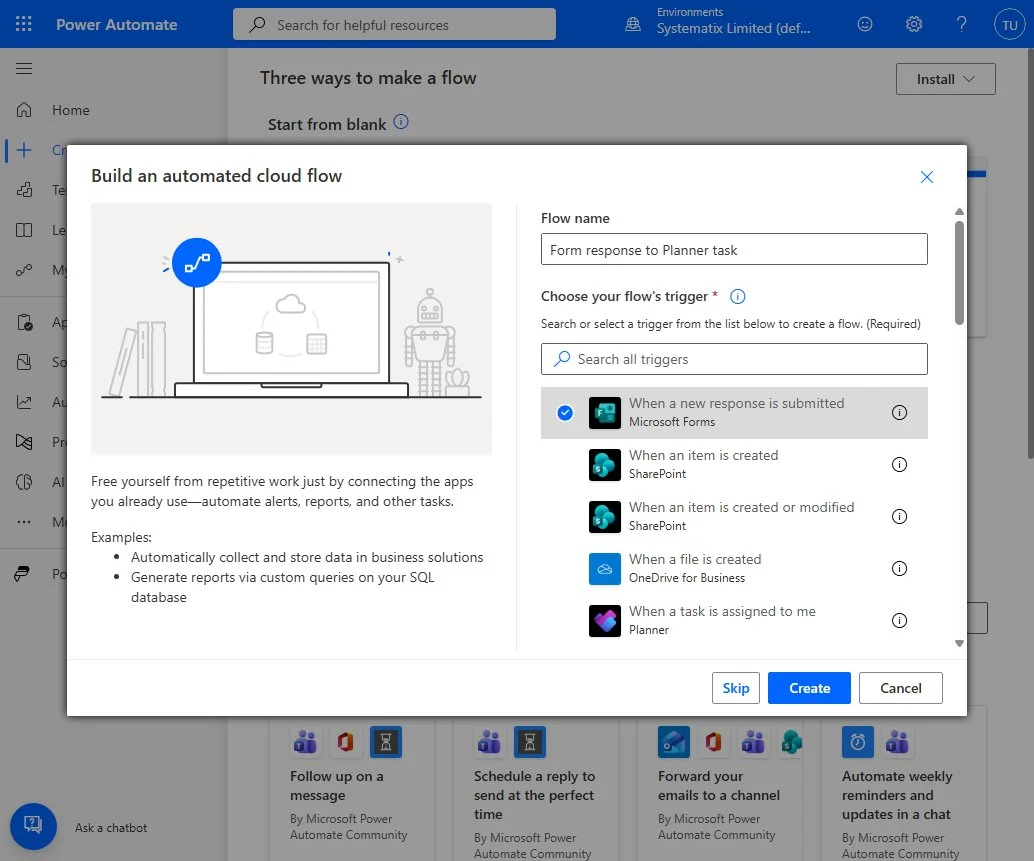Select When an item is created trigger
The width and height of the screenshot is (1034, 861).
click(x=734, y=465)
